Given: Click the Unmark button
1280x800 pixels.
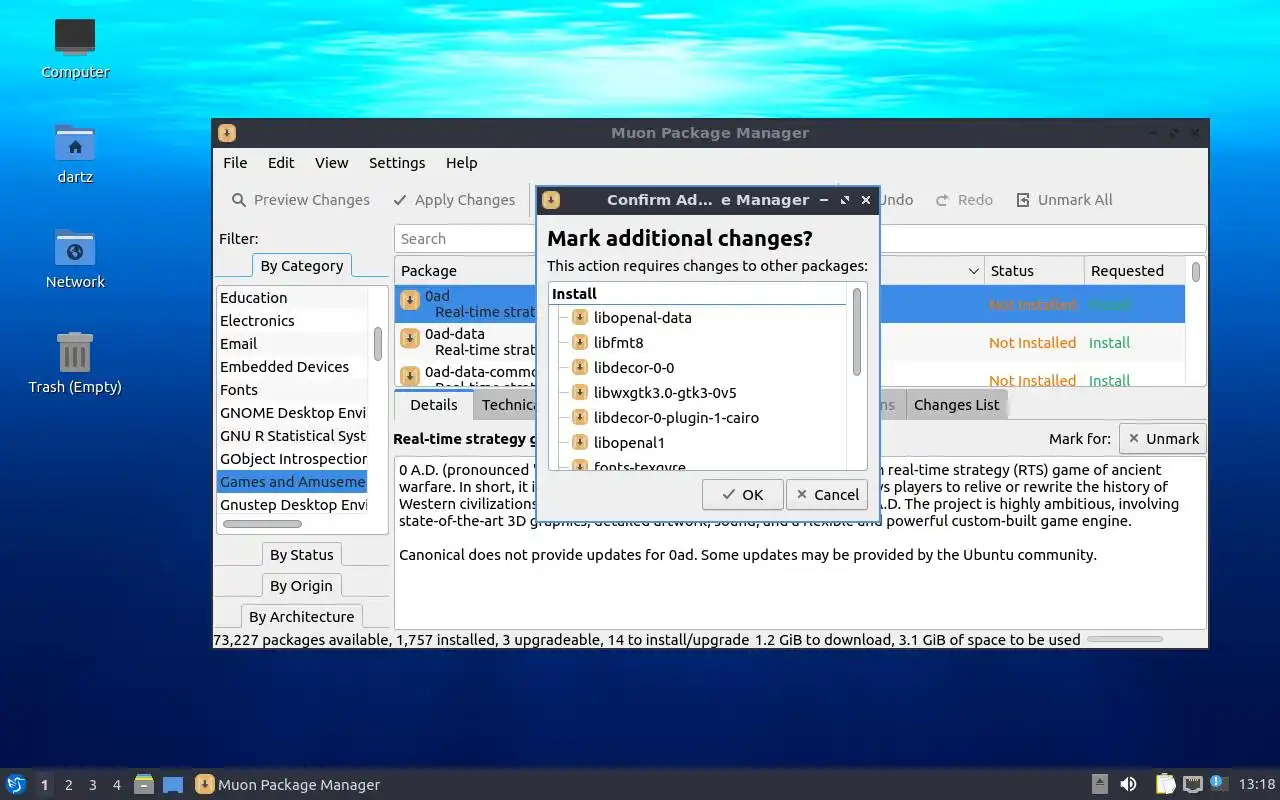Looking at the screenshot, I should (x=1162, y=438).
